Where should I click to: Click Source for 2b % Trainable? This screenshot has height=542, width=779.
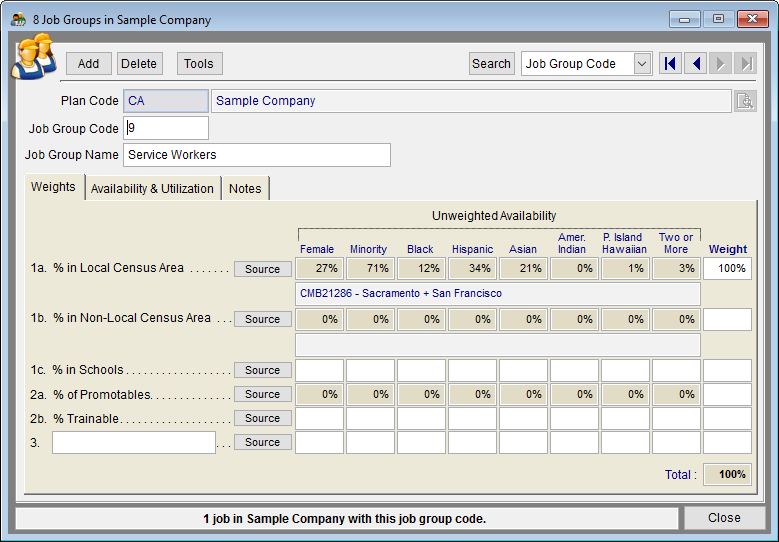tap(263, 418)
